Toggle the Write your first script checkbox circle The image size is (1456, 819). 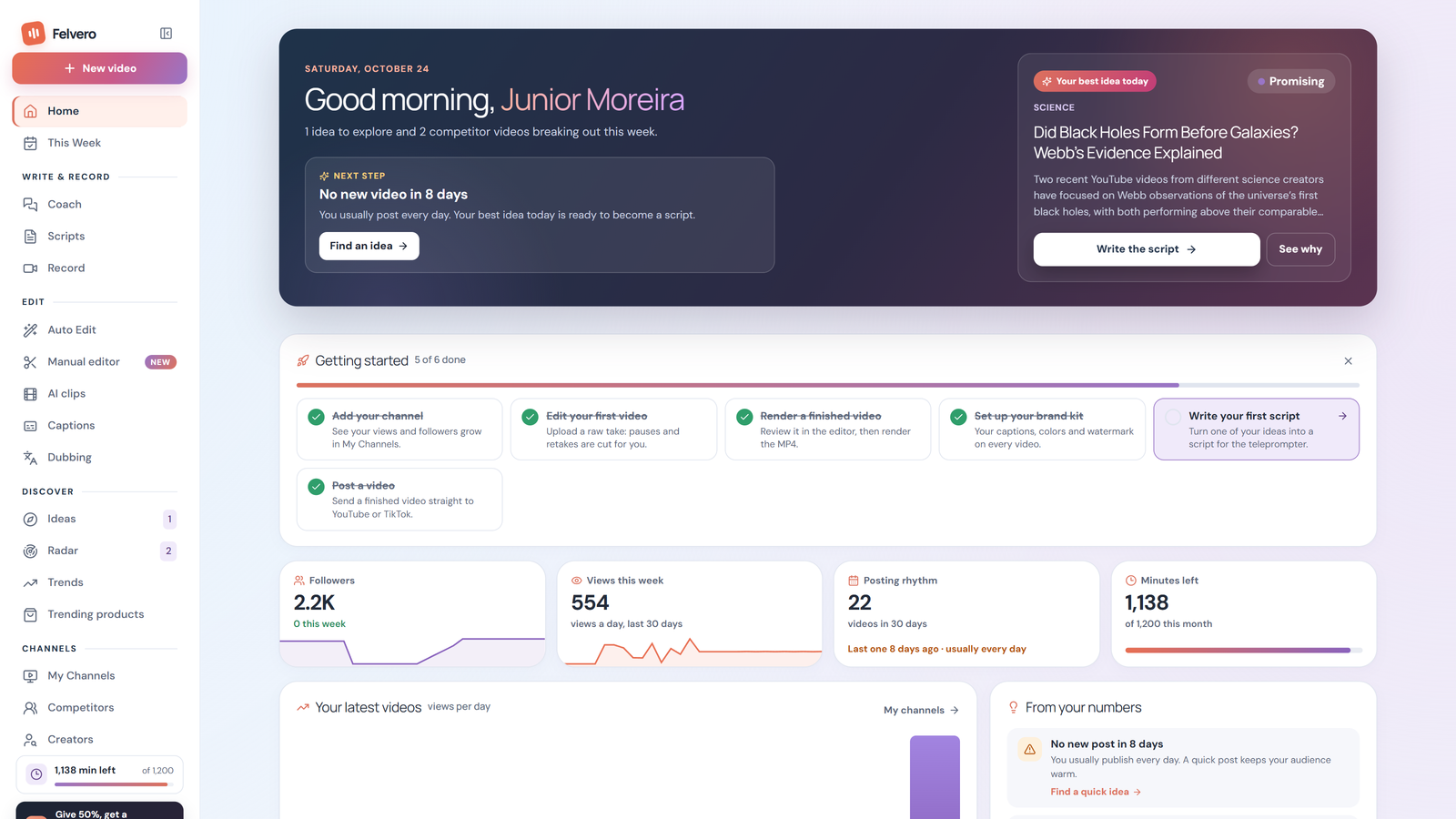point(1173,417)
